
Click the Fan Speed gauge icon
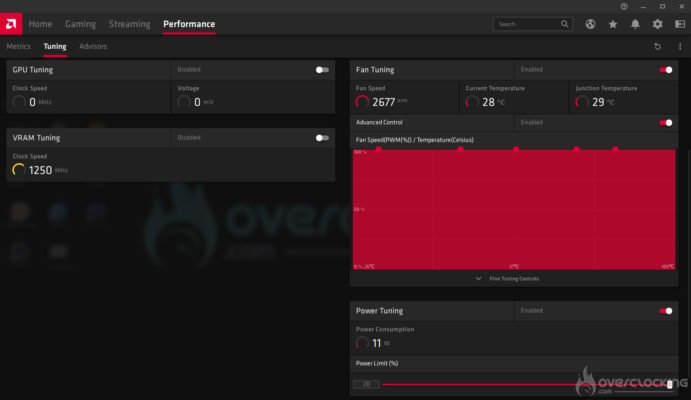click(362, 102)
